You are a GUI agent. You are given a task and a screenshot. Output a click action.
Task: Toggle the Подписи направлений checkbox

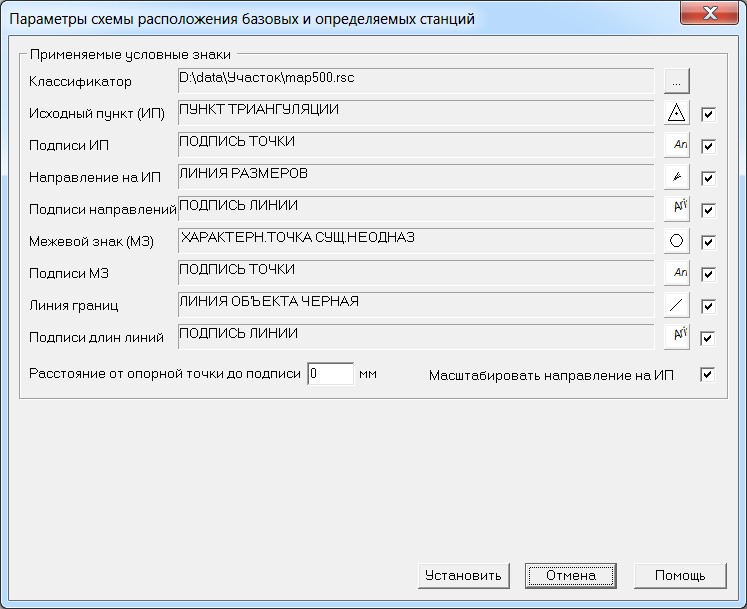click(709, 211)
